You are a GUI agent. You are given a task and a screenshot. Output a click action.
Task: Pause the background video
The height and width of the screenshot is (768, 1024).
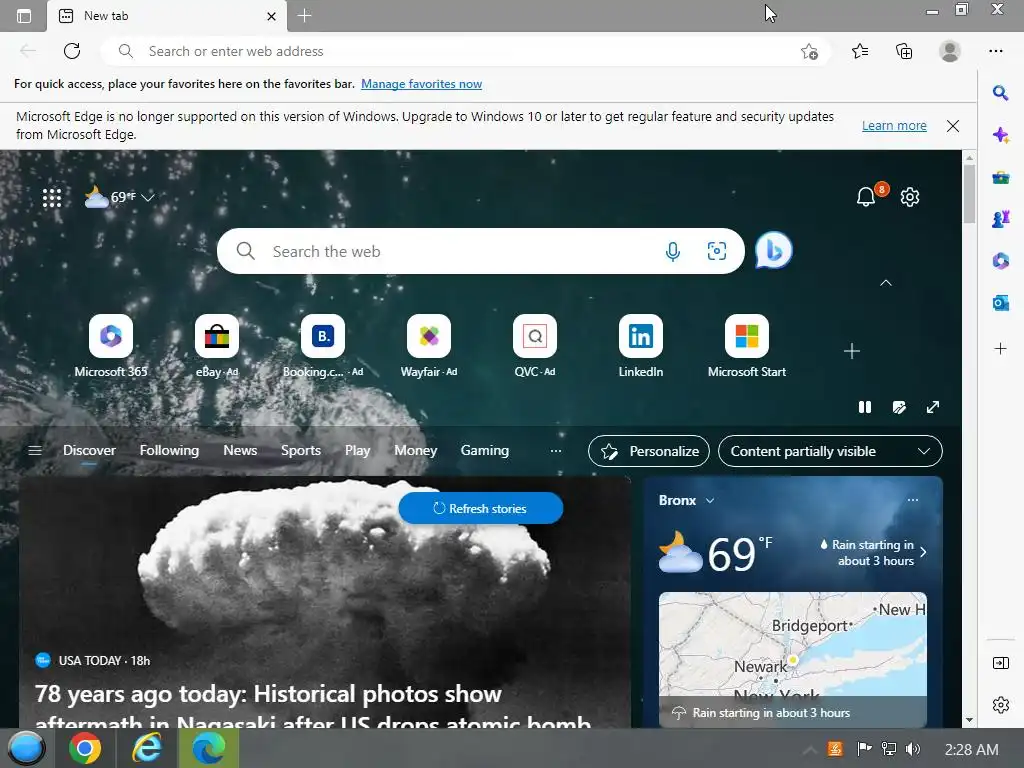(865, 407)
